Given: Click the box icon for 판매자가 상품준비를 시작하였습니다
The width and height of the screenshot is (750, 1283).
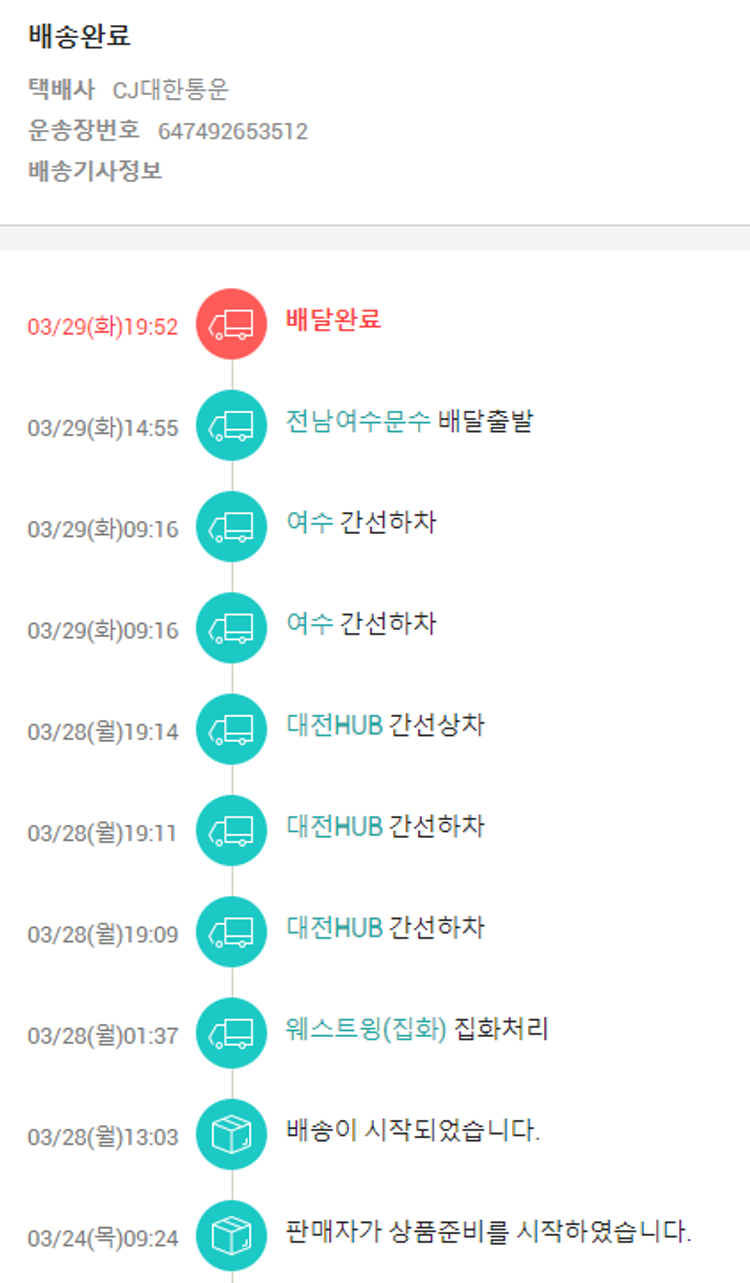Looking at the screenshot, I should (231, 1237).
